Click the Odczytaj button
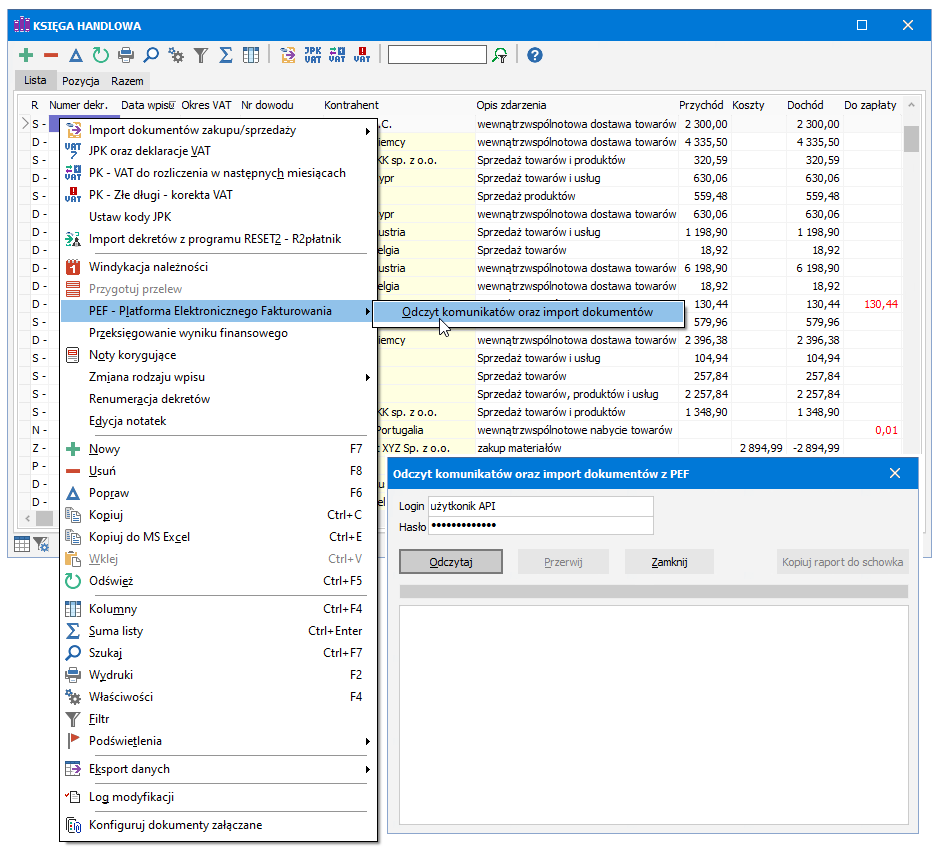Image resolution: width=939 pixels, height=849 pixels. tap(451, 562)
